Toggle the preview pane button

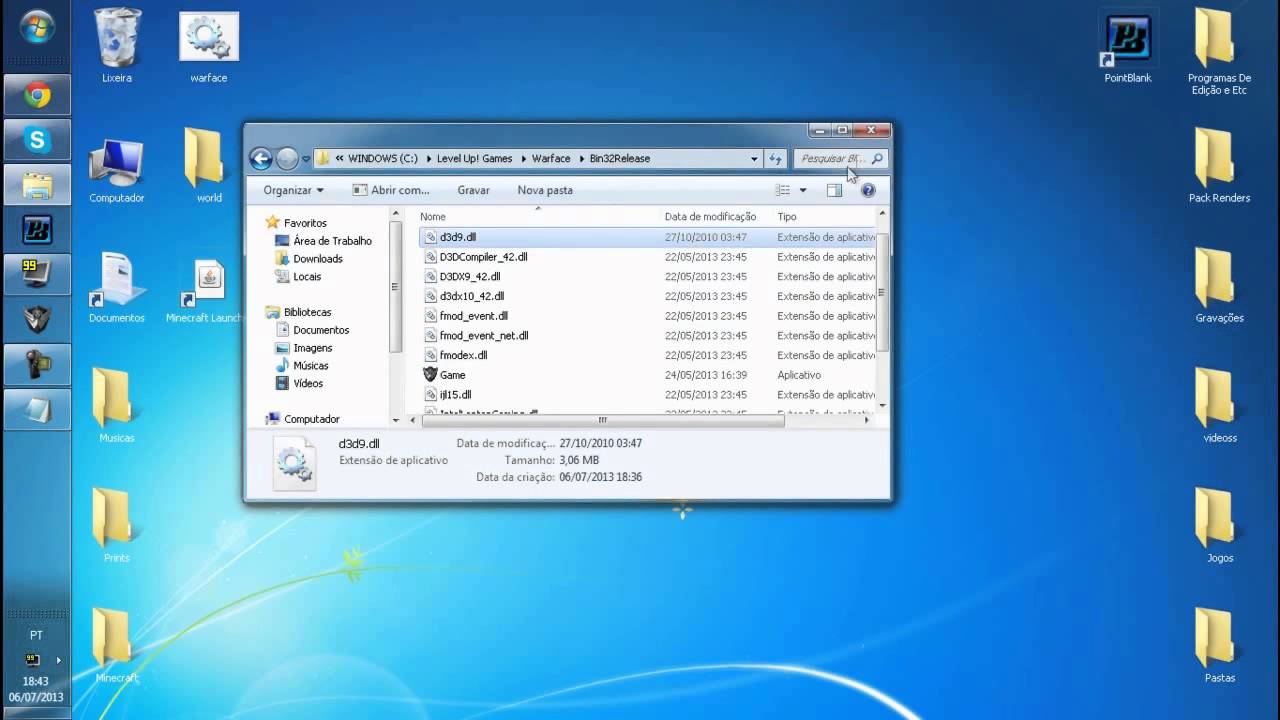coord(834,190)
